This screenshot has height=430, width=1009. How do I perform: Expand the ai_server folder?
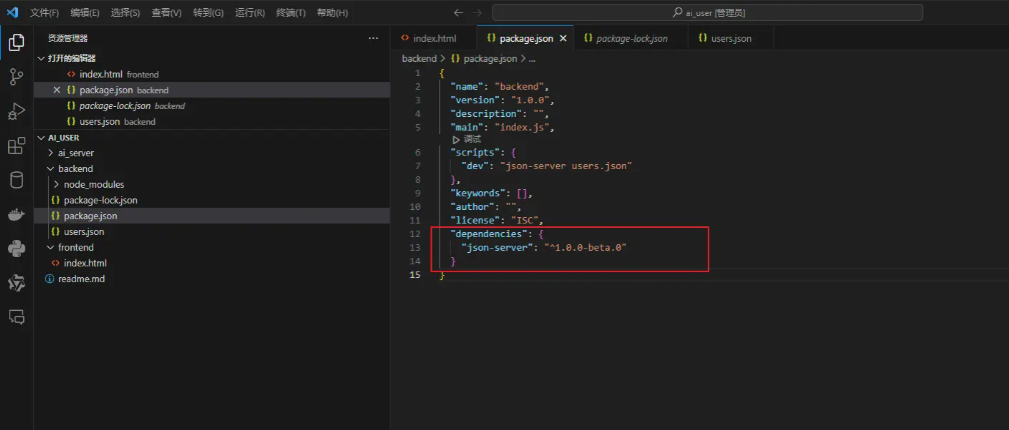(x=75, y=153)
